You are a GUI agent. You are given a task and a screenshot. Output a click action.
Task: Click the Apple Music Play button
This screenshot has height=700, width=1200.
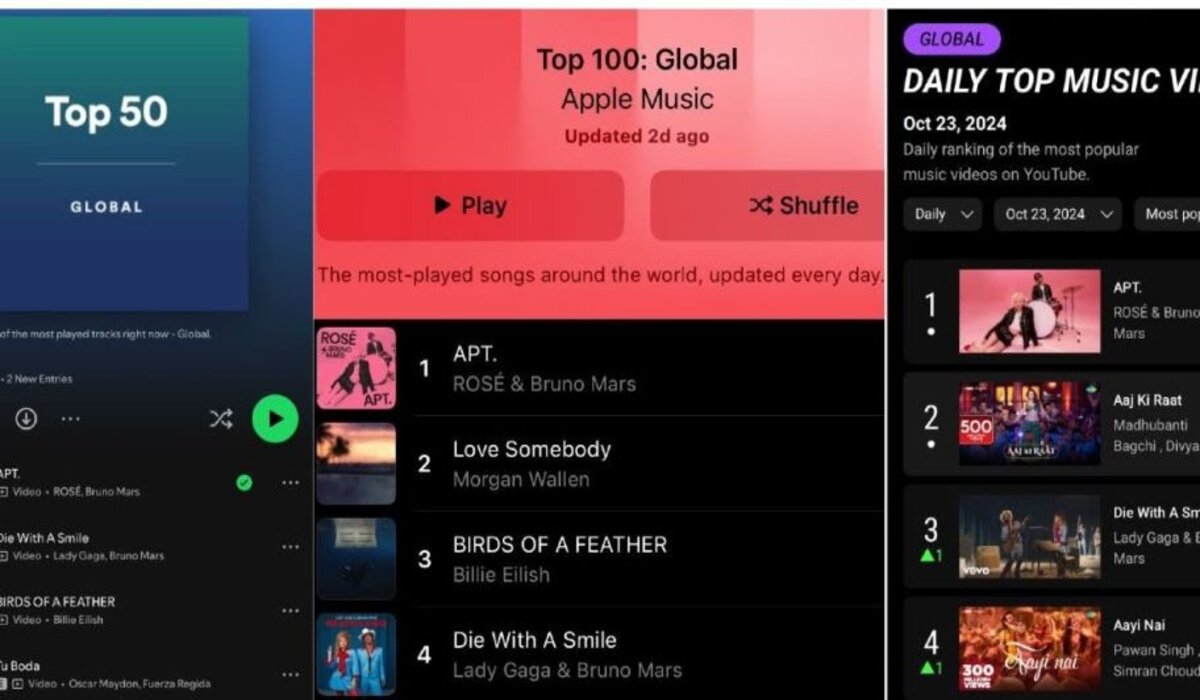(470, 206)
